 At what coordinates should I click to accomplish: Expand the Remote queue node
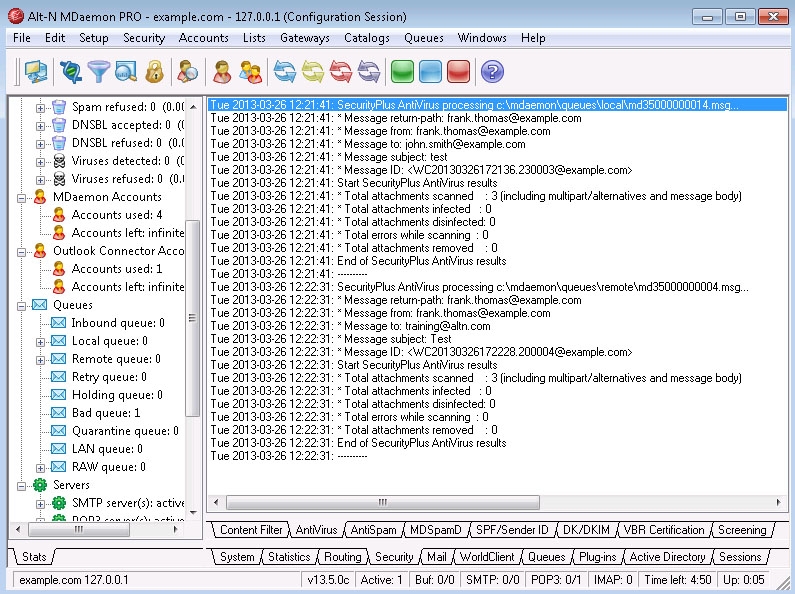[x=40, y=360]
